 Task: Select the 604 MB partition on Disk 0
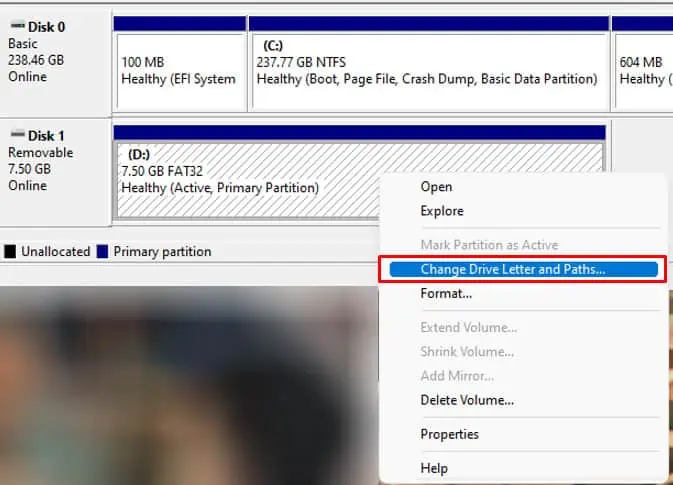pyautogui.click(x=643, y=64)
